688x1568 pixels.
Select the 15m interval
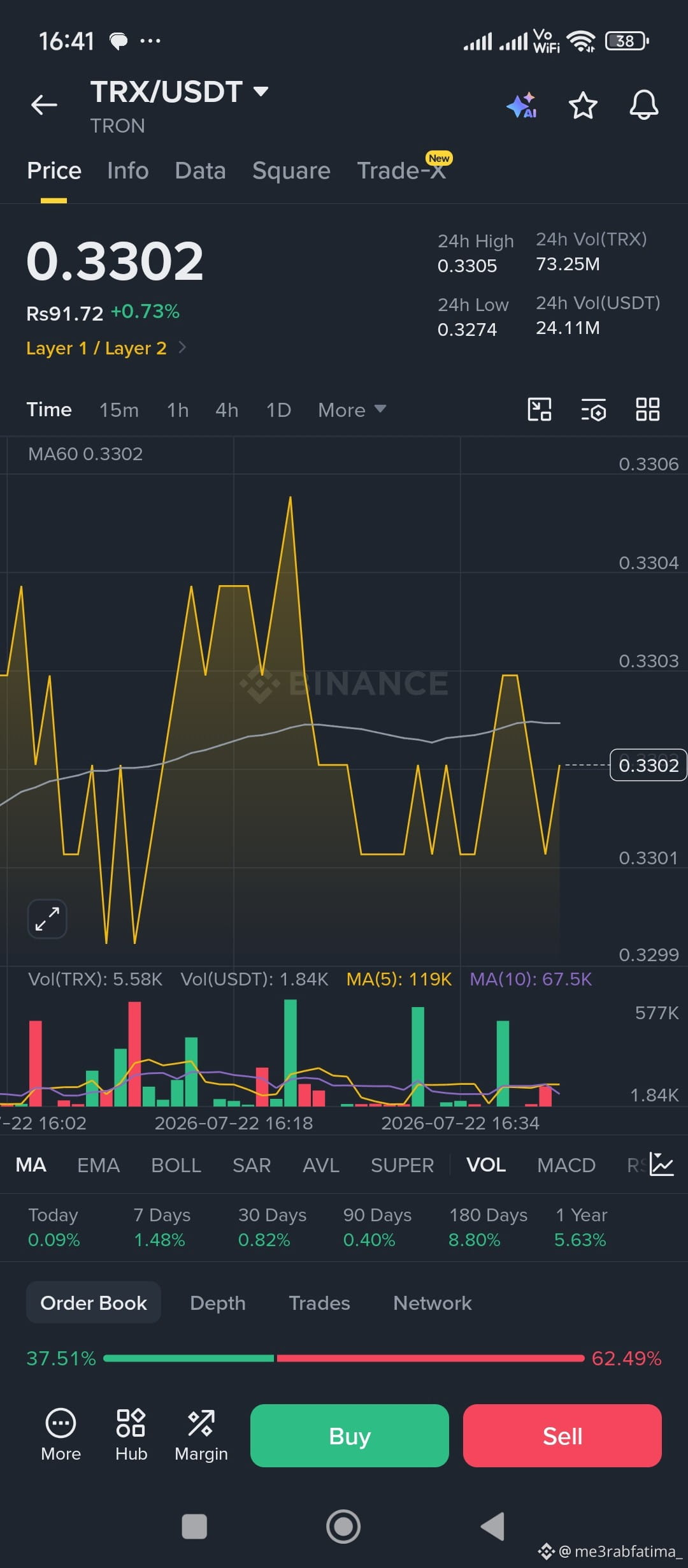[x=119, y=410]
